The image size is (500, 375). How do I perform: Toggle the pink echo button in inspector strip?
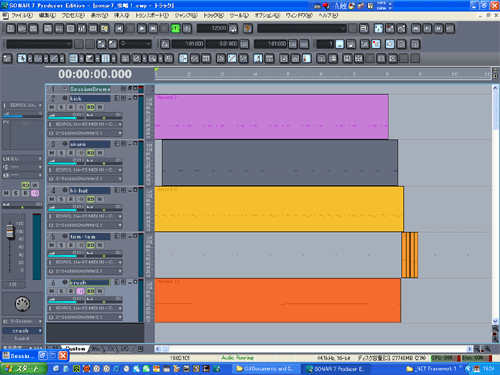click(35, 193)
